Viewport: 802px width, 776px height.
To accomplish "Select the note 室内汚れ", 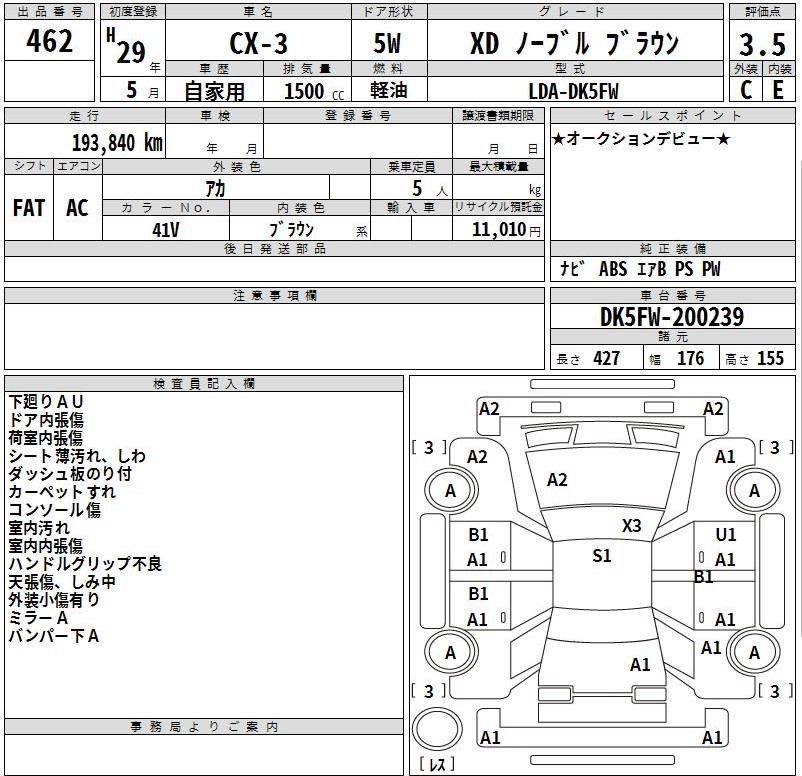I will [x=39, y=527].
